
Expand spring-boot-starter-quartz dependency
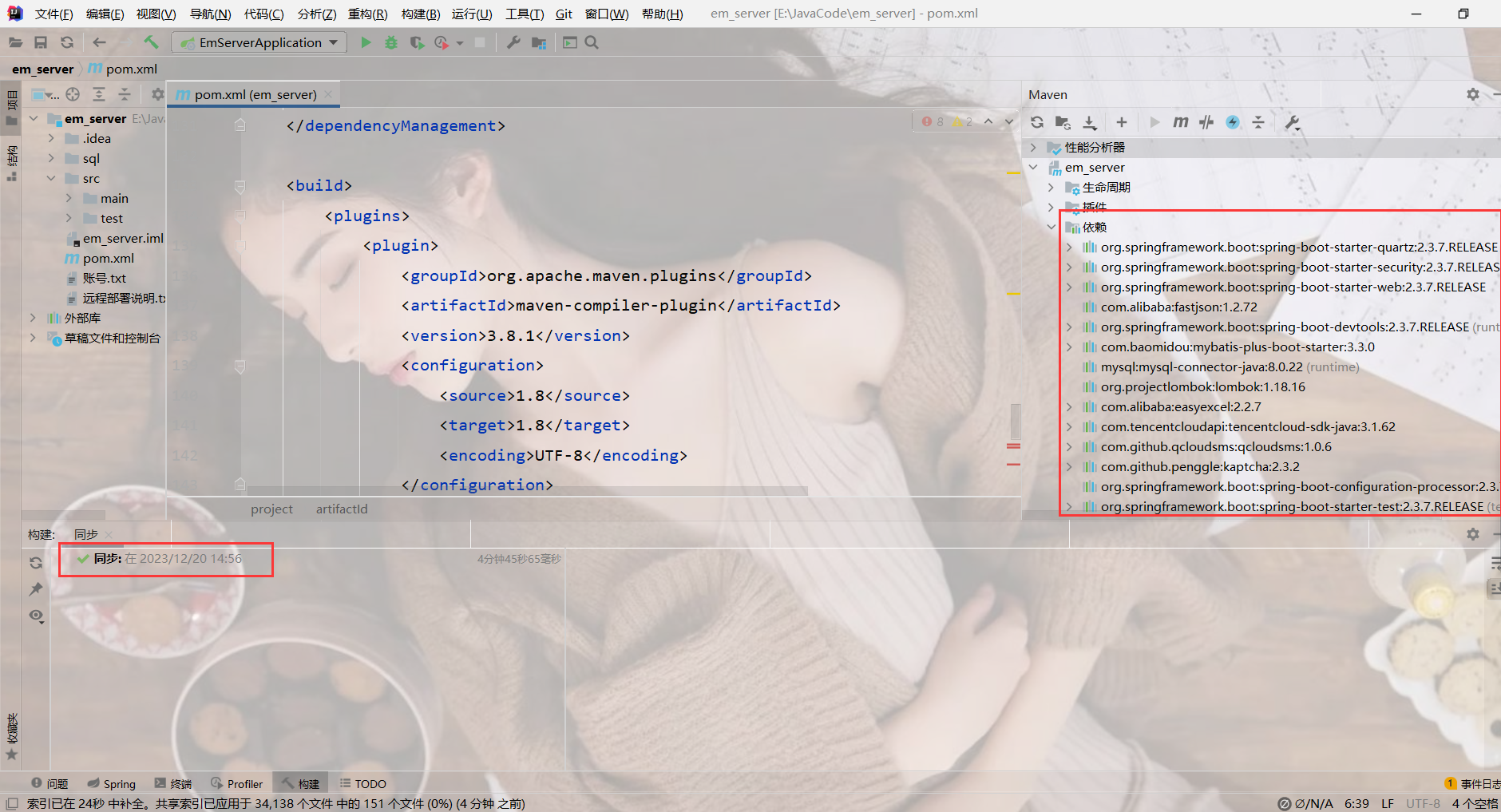(1069, 248)
